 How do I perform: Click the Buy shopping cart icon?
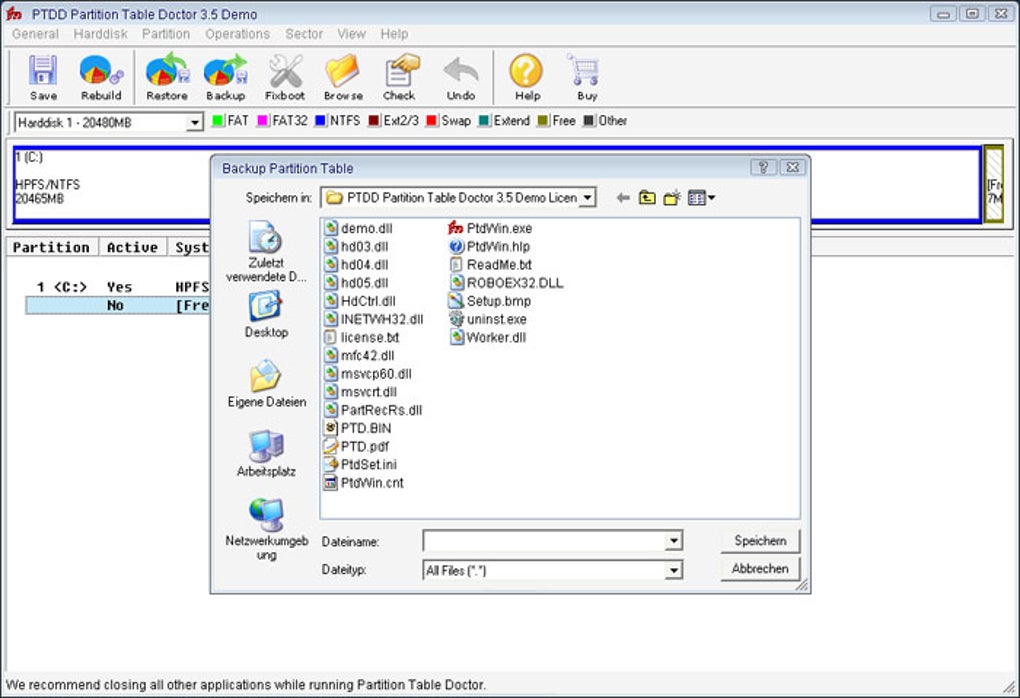(585, 77)
